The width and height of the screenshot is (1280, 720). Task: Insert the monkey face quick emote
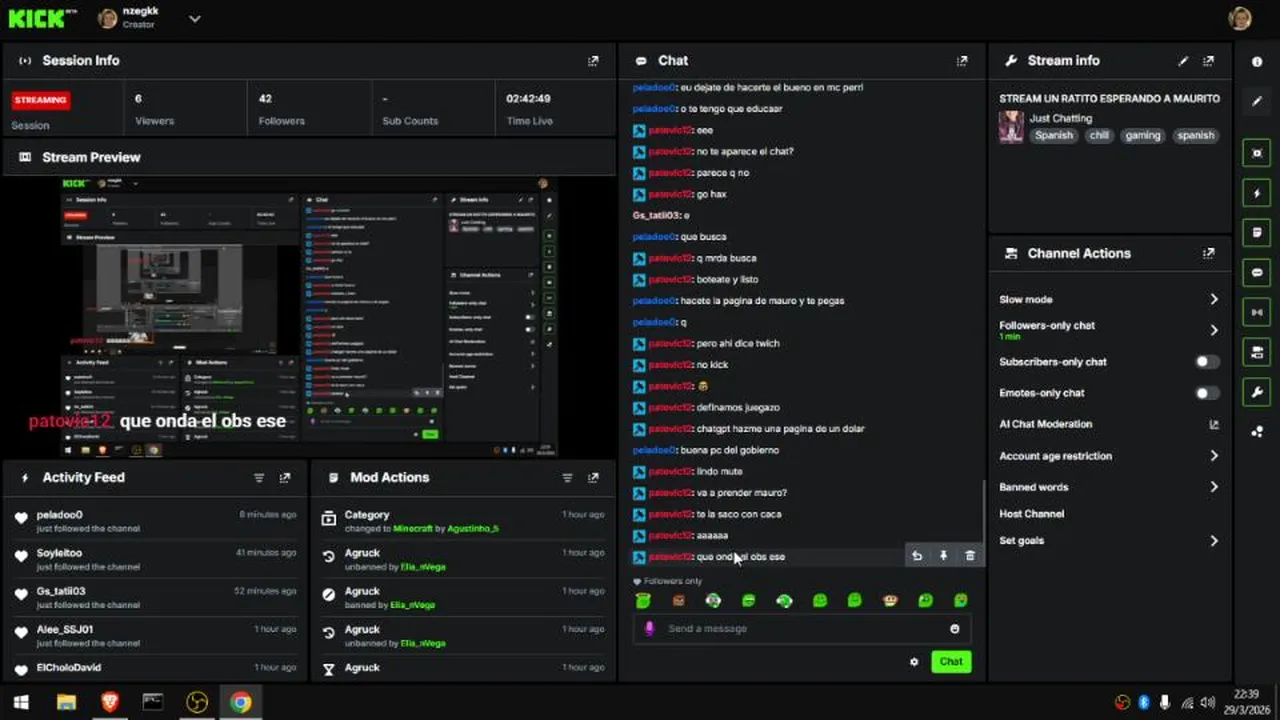click(890, 601)
